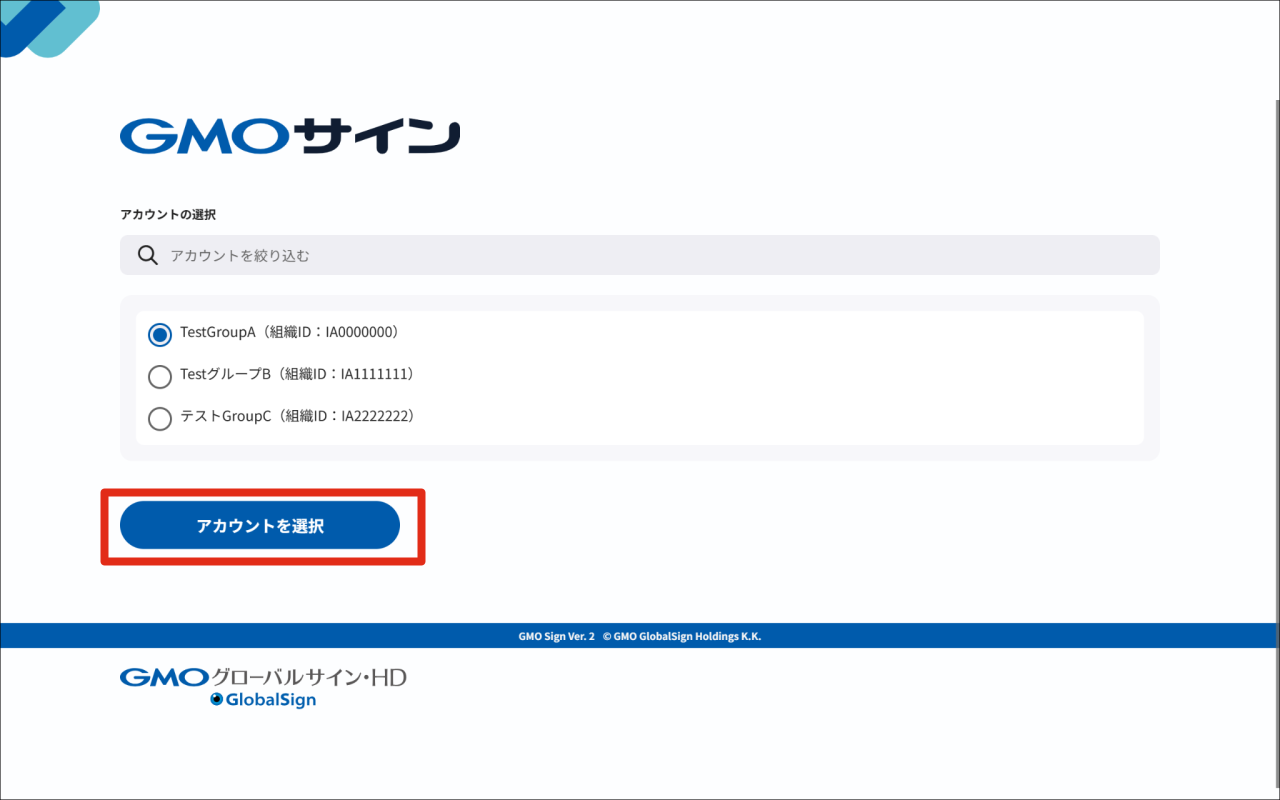The width and height of the screenshot is (1280, 800).
Task: Click the GMO GlobalSign Holdings K.K. copyright
Action: [x=682, y=636]
